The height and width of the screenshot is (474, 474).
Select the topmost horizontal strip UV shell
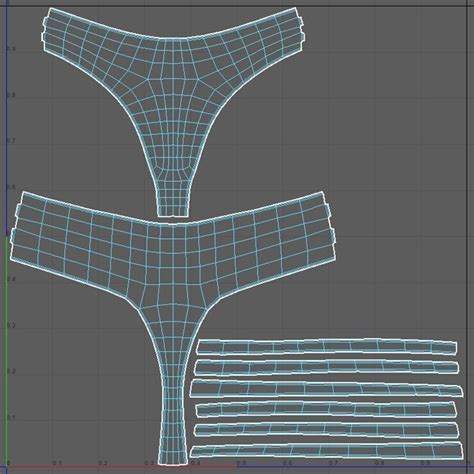(x=326, y=346)
